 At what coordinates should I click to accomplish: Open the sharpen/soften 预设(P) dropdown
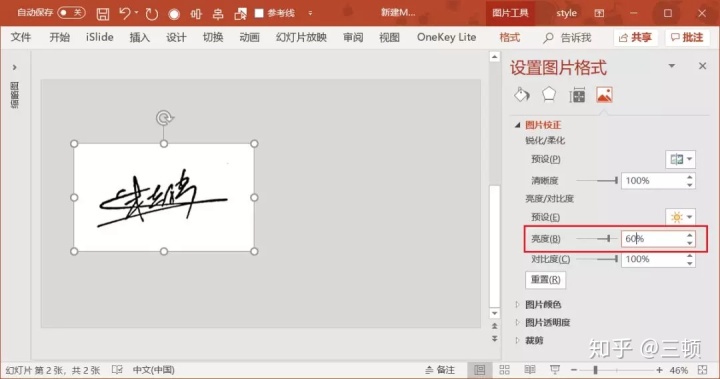point(681,159)
